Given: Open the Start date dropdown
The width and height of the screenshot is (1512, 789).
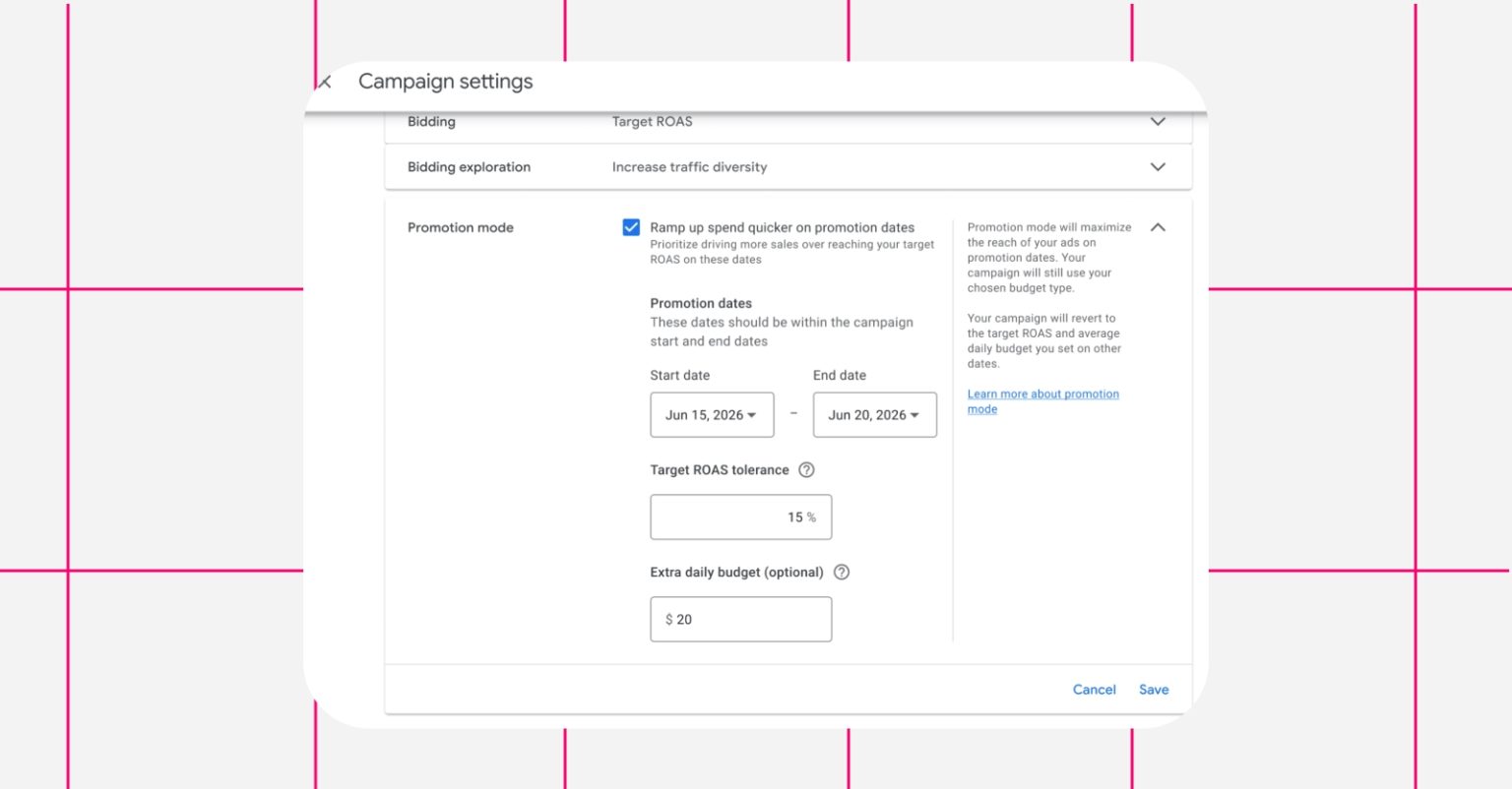Looking at the screenshot, I should 712,415.
